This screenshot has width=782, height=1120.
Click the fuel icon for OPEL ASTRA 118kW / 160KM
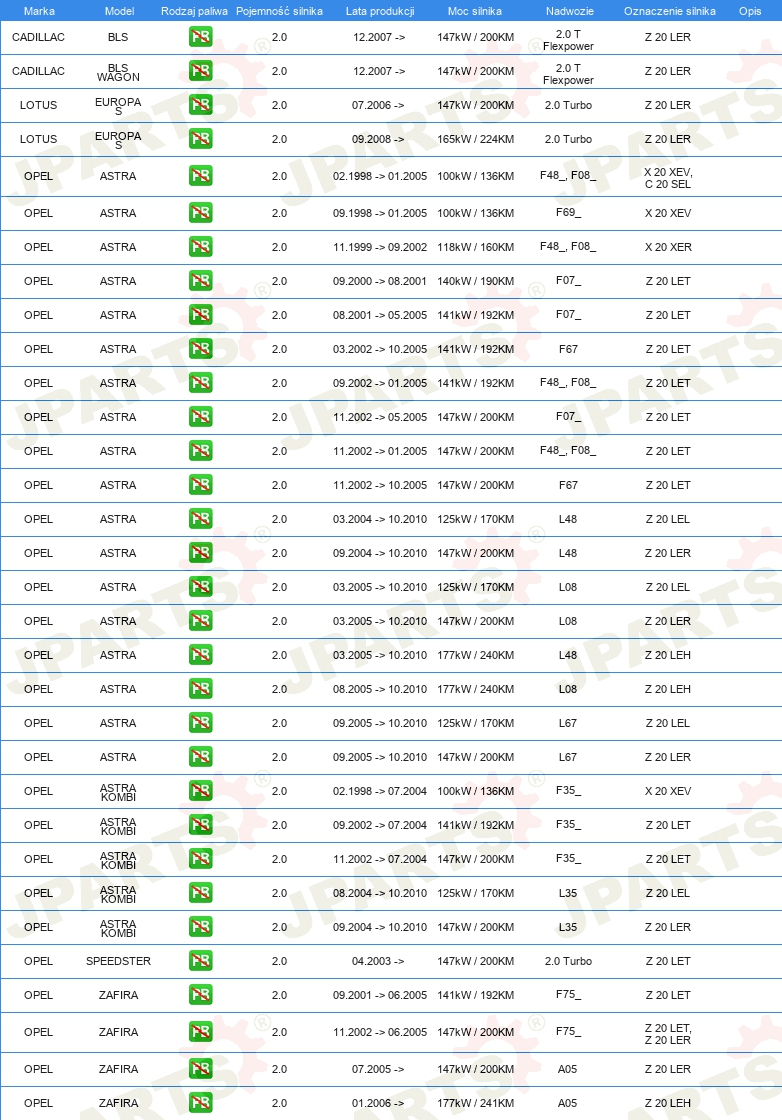[201, 247]
